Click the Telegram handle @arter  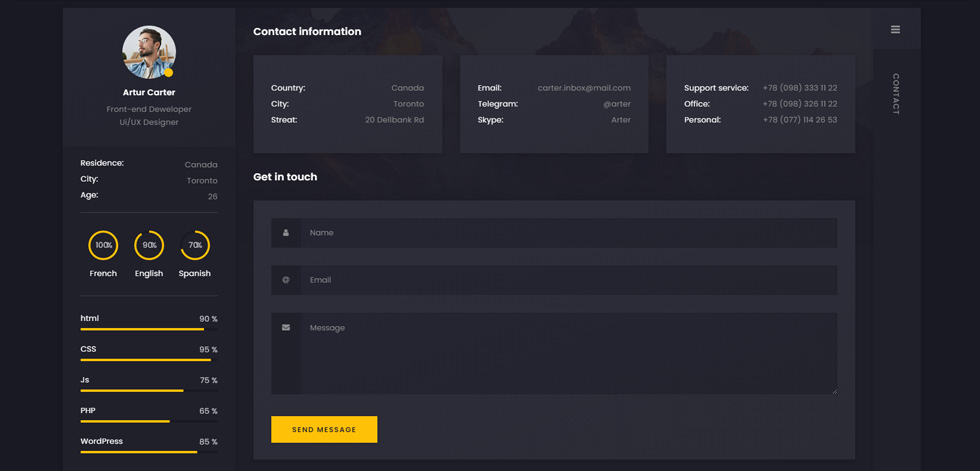coord(617,104)
